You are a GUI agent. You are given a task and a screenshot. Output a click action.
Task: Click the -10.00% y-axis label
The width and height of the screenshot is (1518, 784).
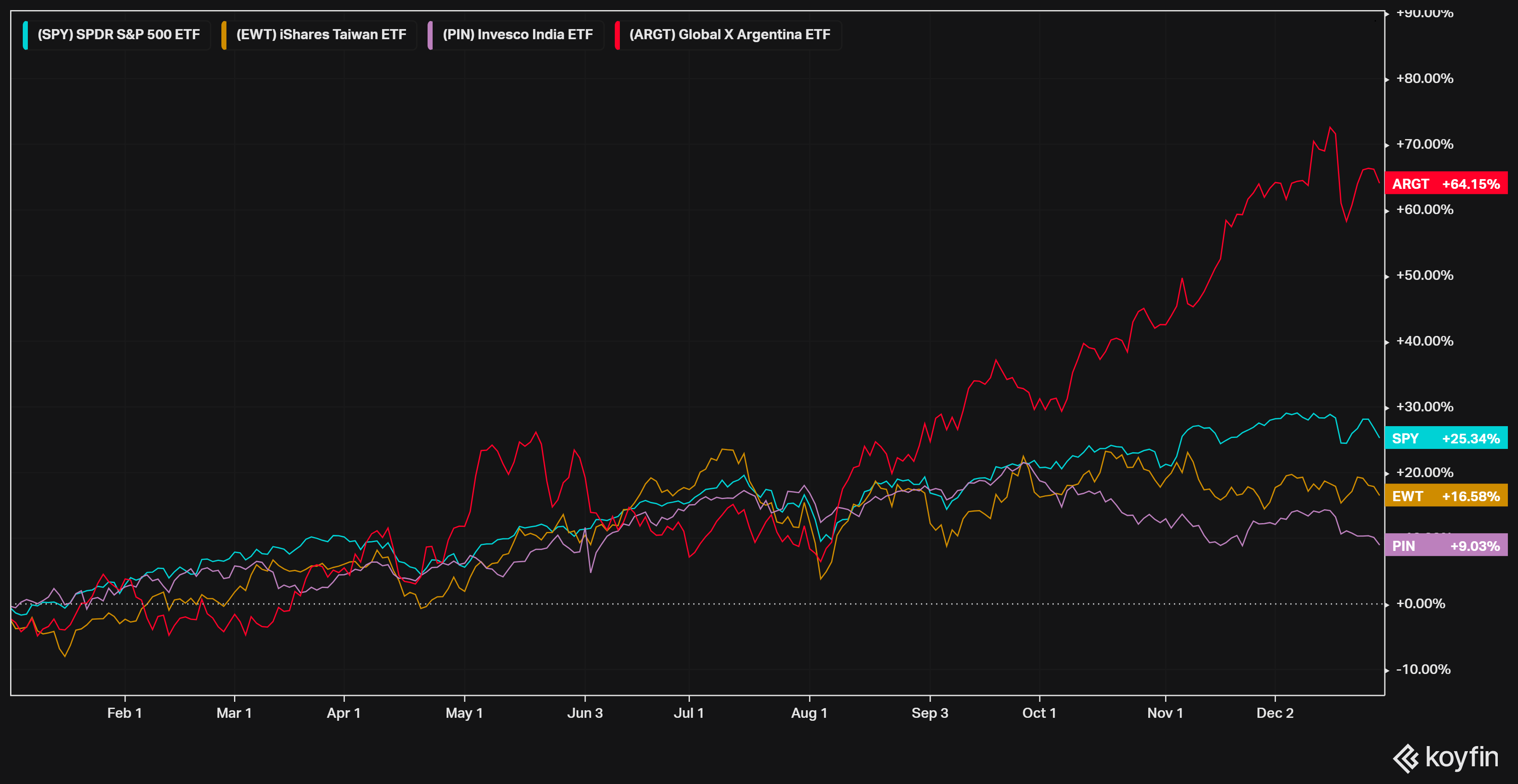[x=1423, y=669]
